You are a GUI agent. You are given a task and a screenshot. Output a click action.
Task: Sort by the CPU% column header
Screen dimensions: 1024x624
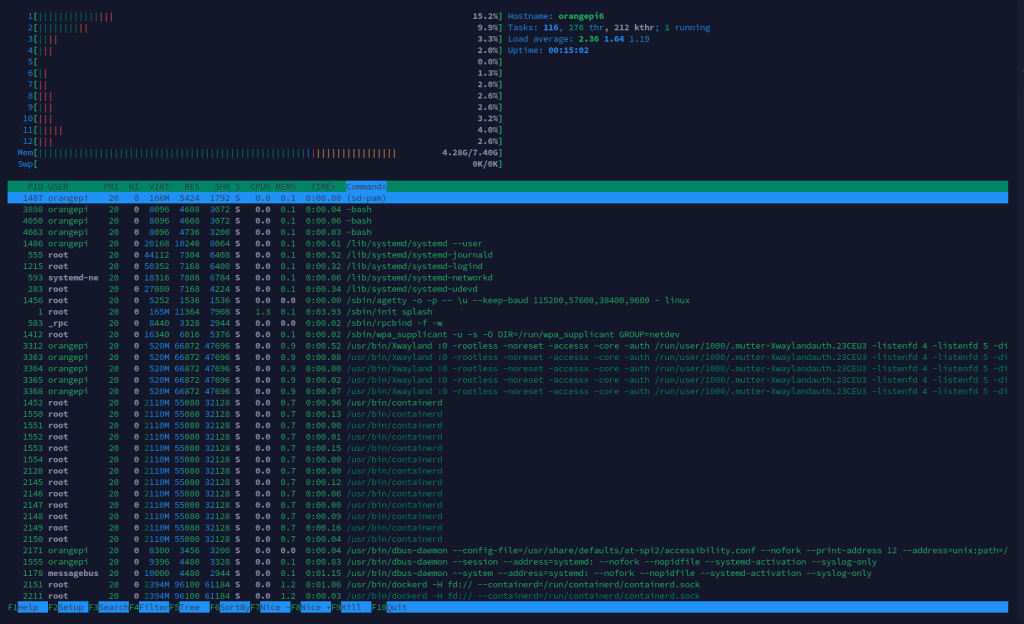pos(260,187)
